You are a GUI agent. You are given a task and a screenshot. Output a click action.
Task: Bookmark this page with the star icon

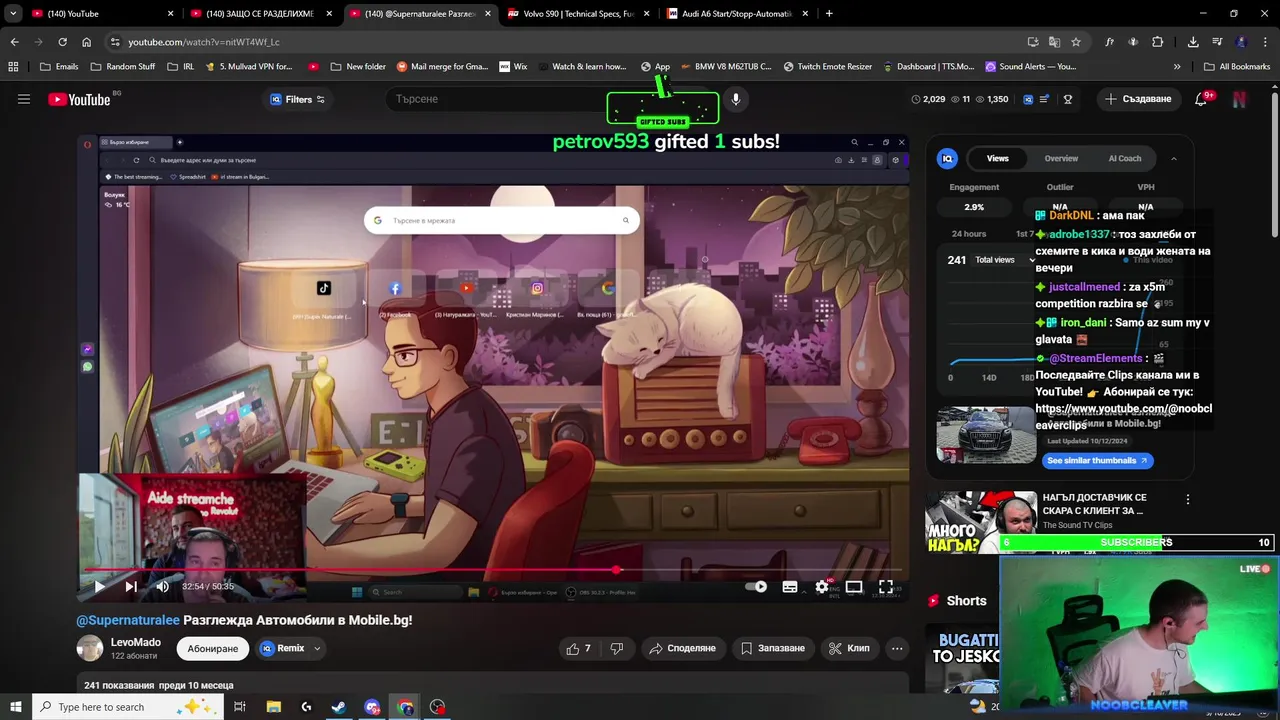tap(1076, 42)
